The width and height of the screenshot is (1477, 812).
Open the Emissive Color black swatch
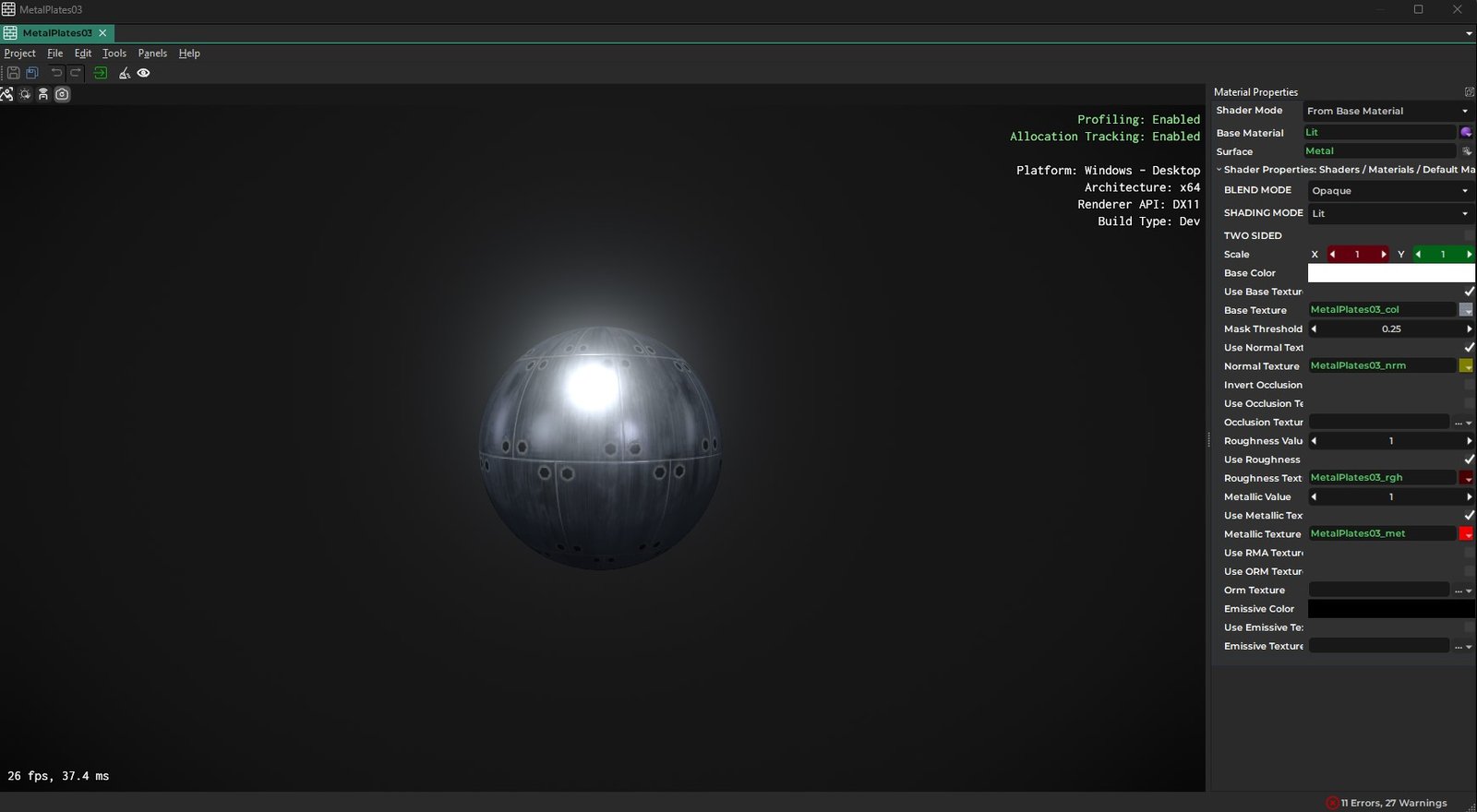[x=1391, y=609]
